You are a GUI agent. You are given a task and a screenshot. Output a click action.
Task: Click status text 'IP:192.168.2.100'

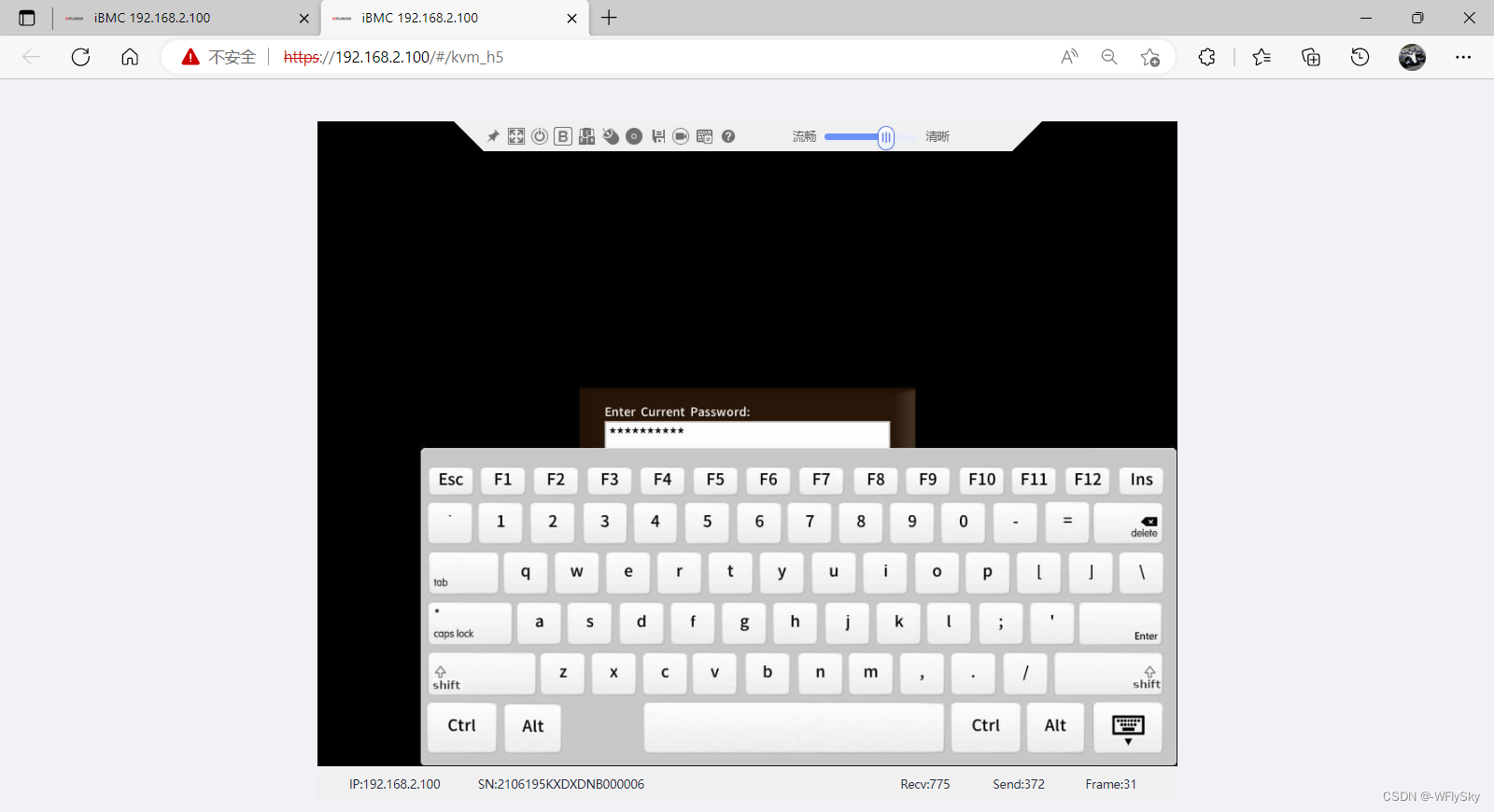[395, 784]
